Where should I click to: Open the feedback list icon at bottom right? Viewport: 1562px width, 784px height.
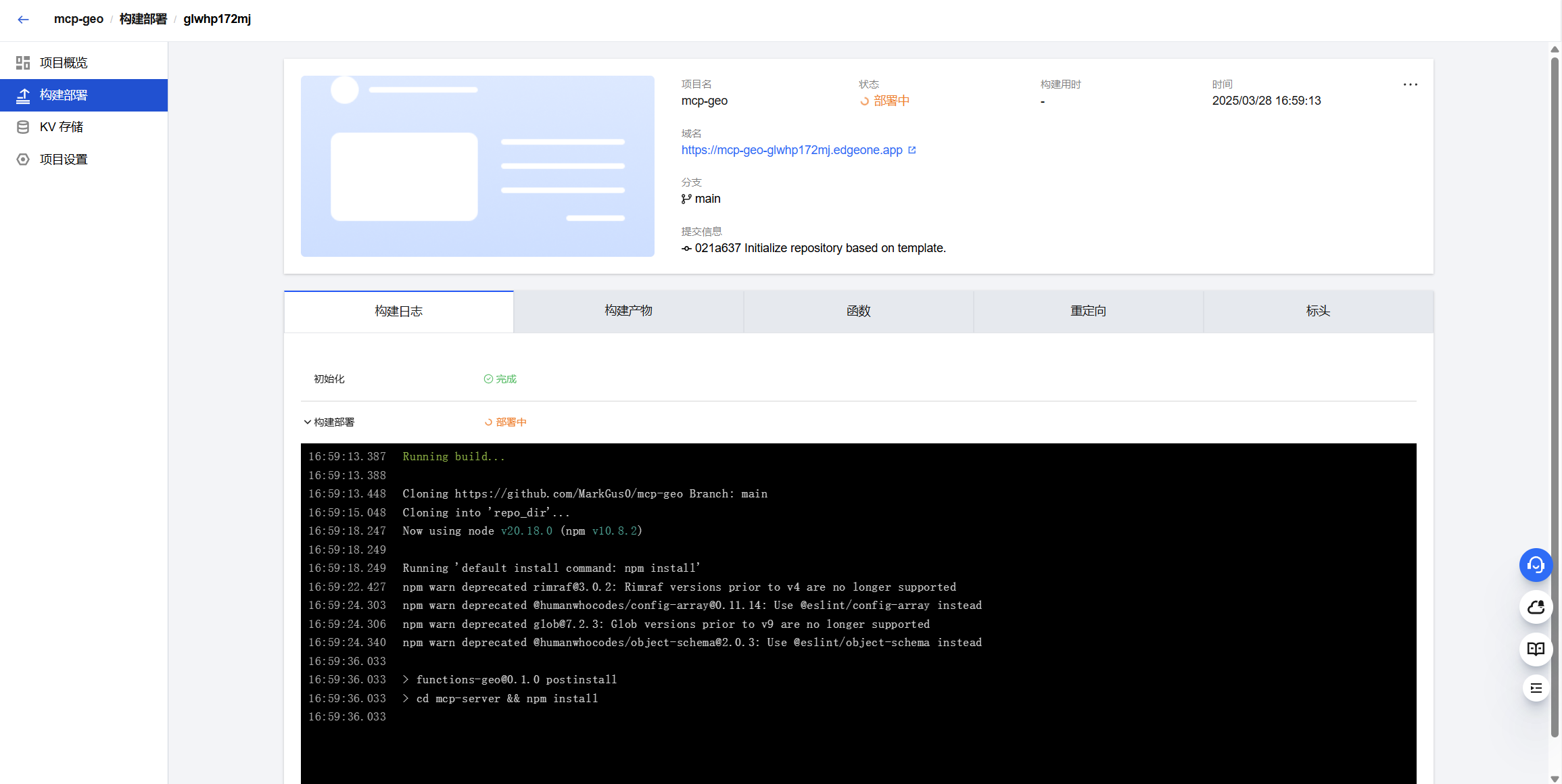[x=1536, y=688]
